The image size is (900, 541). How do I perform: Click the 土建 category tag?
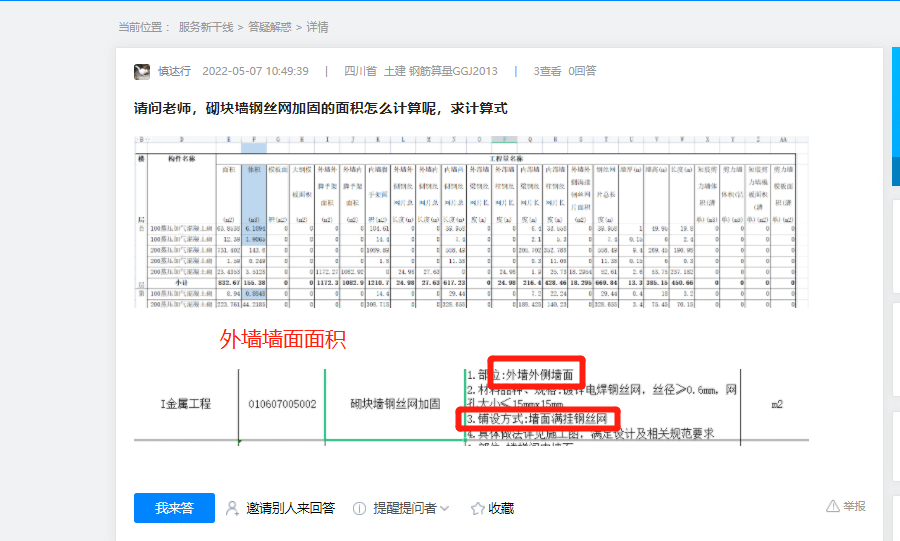coord(395,71)
